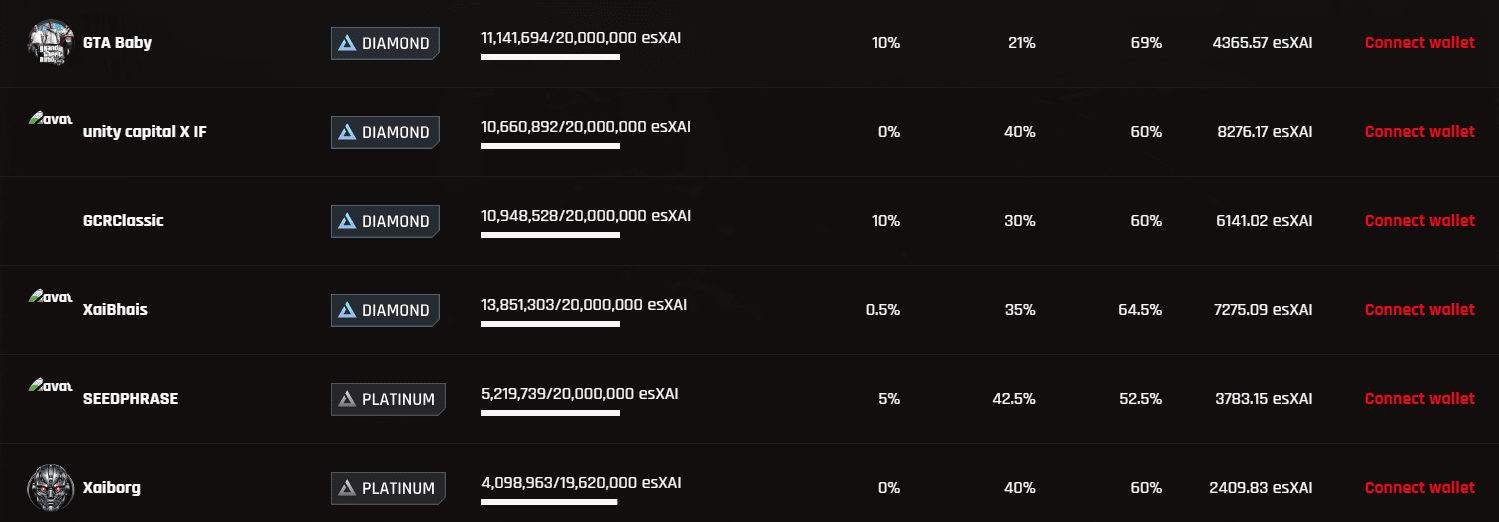1499x522 pixels.
Task: Click the unity capital X IF avatar image
Action: point(50,119)
